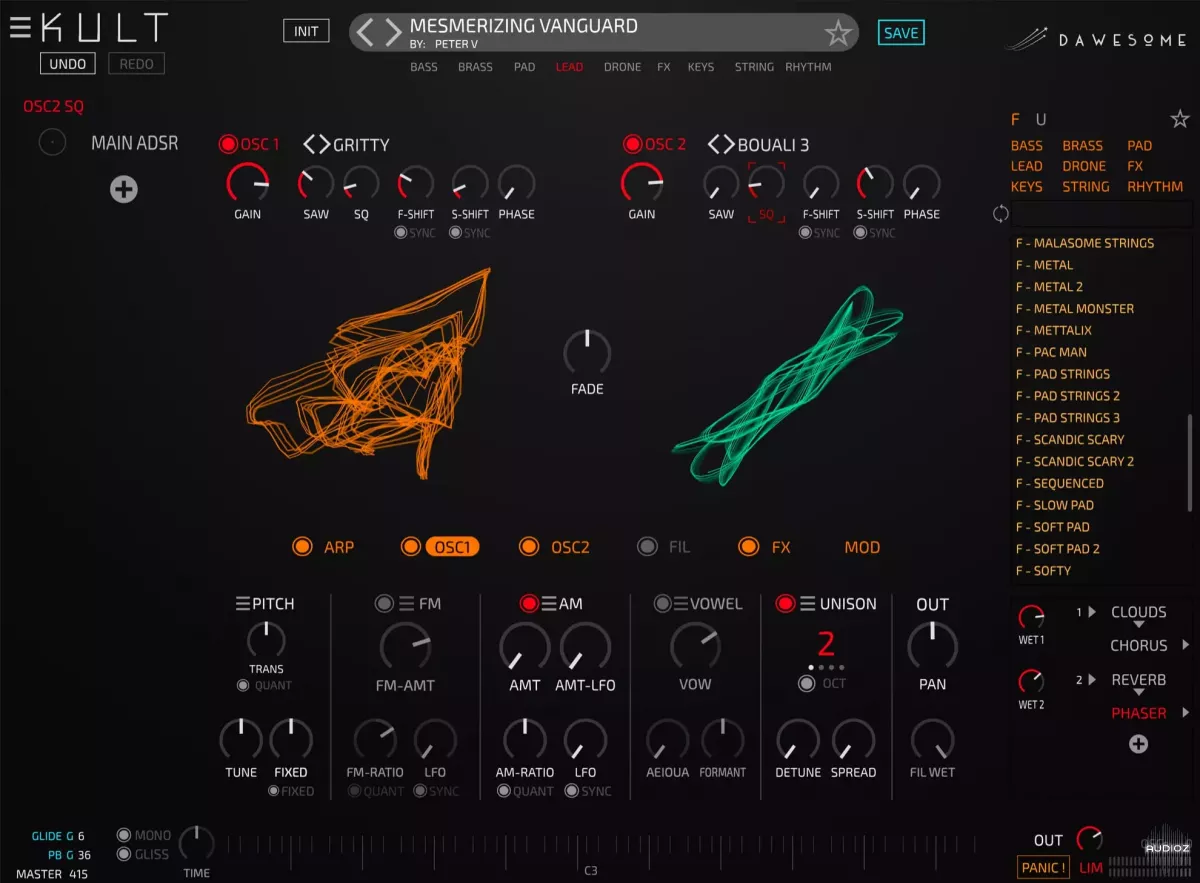This screenshot has width=1200, height=883.
Task: Open the PITCH section menu icon
Action: tap(242, 604)
